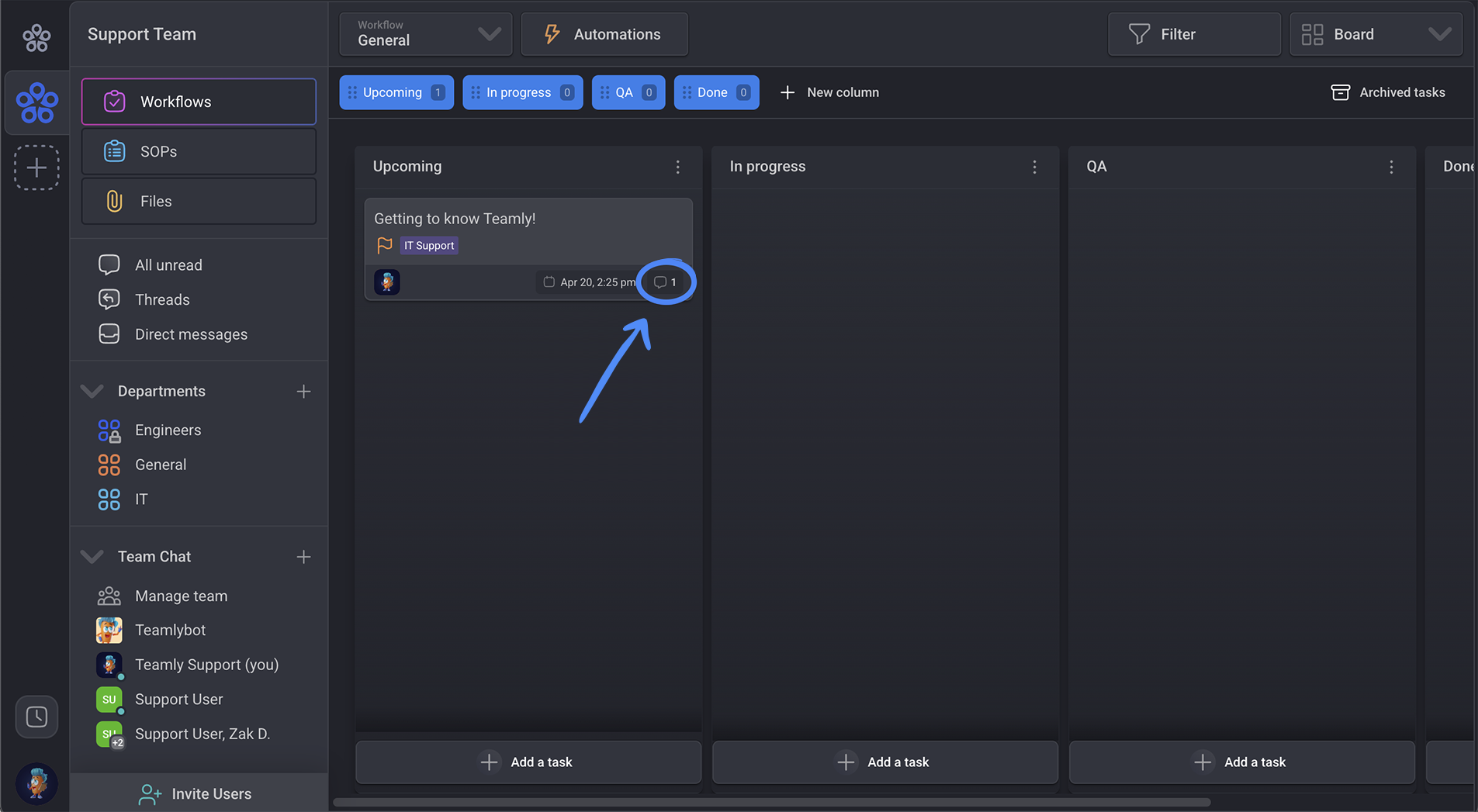Viewport: 1478px width, 812px height.
Task: Open the Board view dropdown
Action: (1376, 34)
